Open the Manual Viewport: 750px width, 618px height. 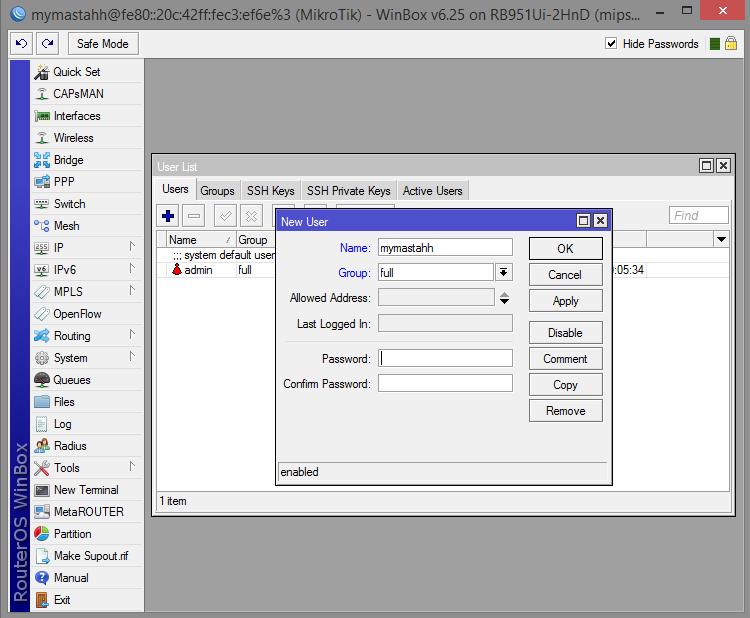coord(87,578)
